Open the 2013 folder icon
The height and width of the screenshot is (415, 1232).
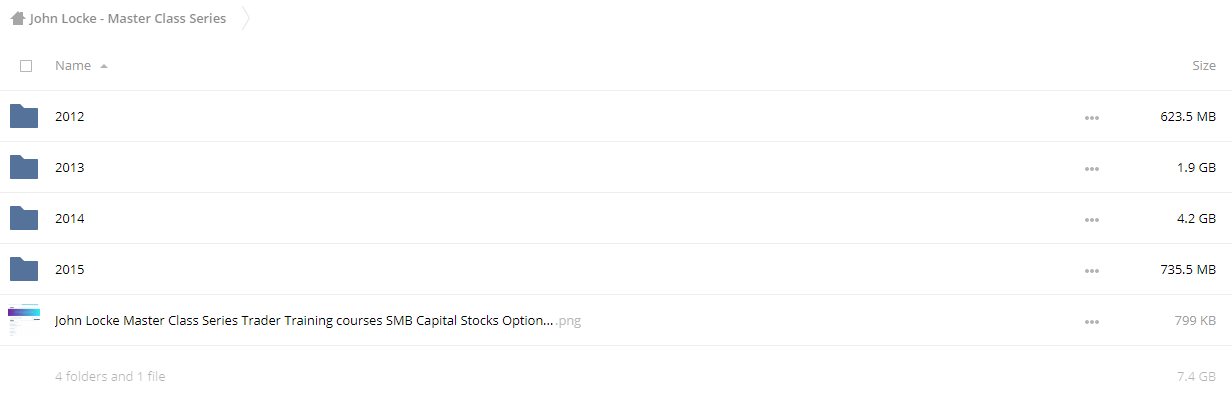pos(24,167)
